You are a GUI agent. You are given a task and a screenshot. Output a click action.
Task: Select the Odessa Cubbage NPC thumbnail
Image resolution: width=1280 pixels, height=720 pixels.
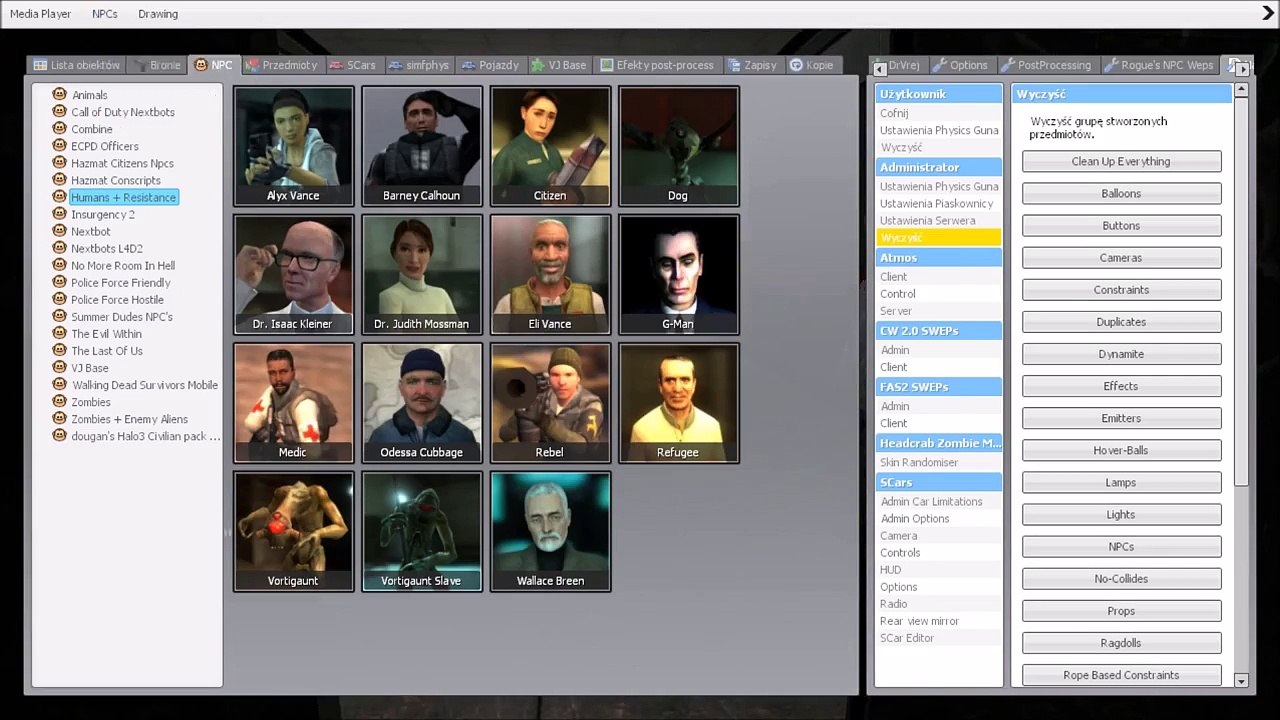pos(421,403)
